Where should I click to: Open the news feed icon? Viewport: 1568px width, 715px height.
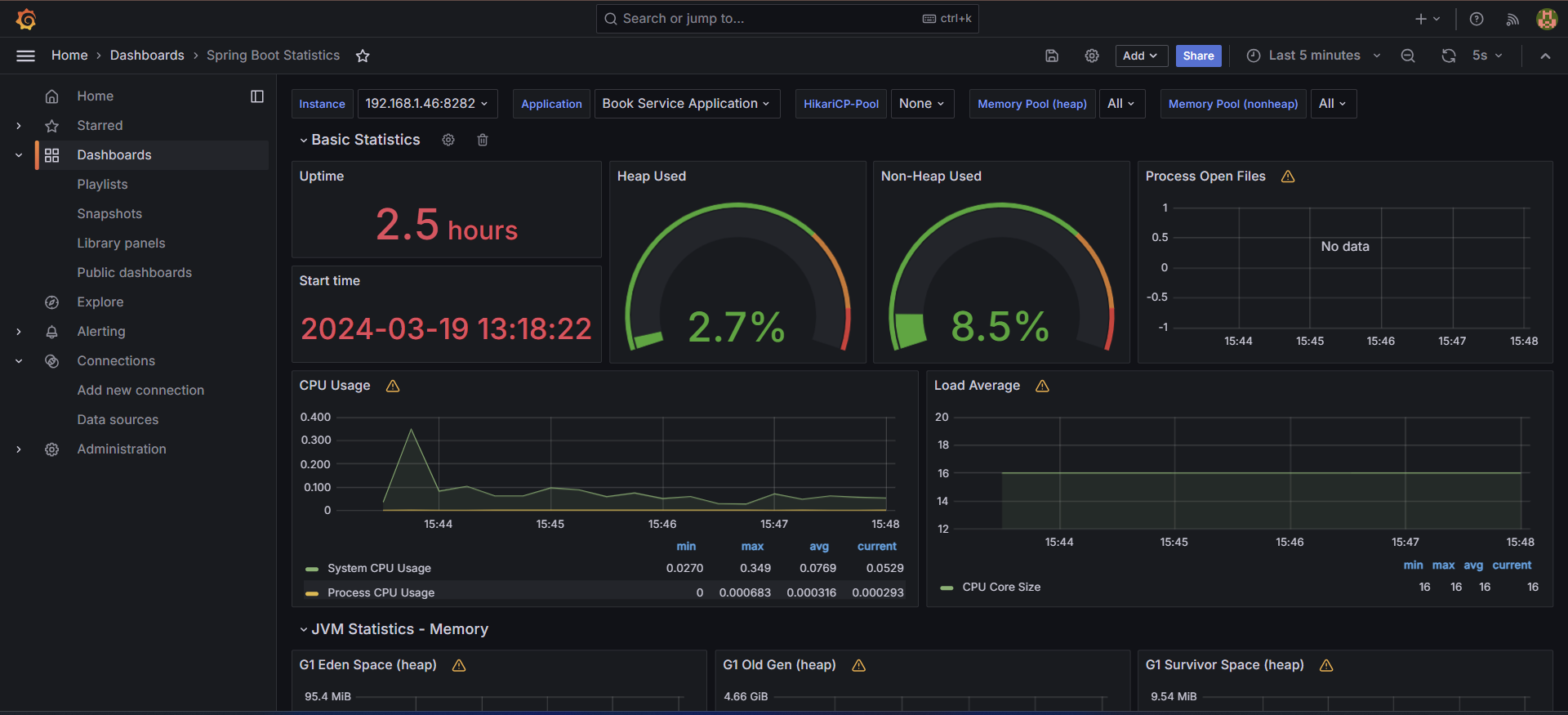1512,19
